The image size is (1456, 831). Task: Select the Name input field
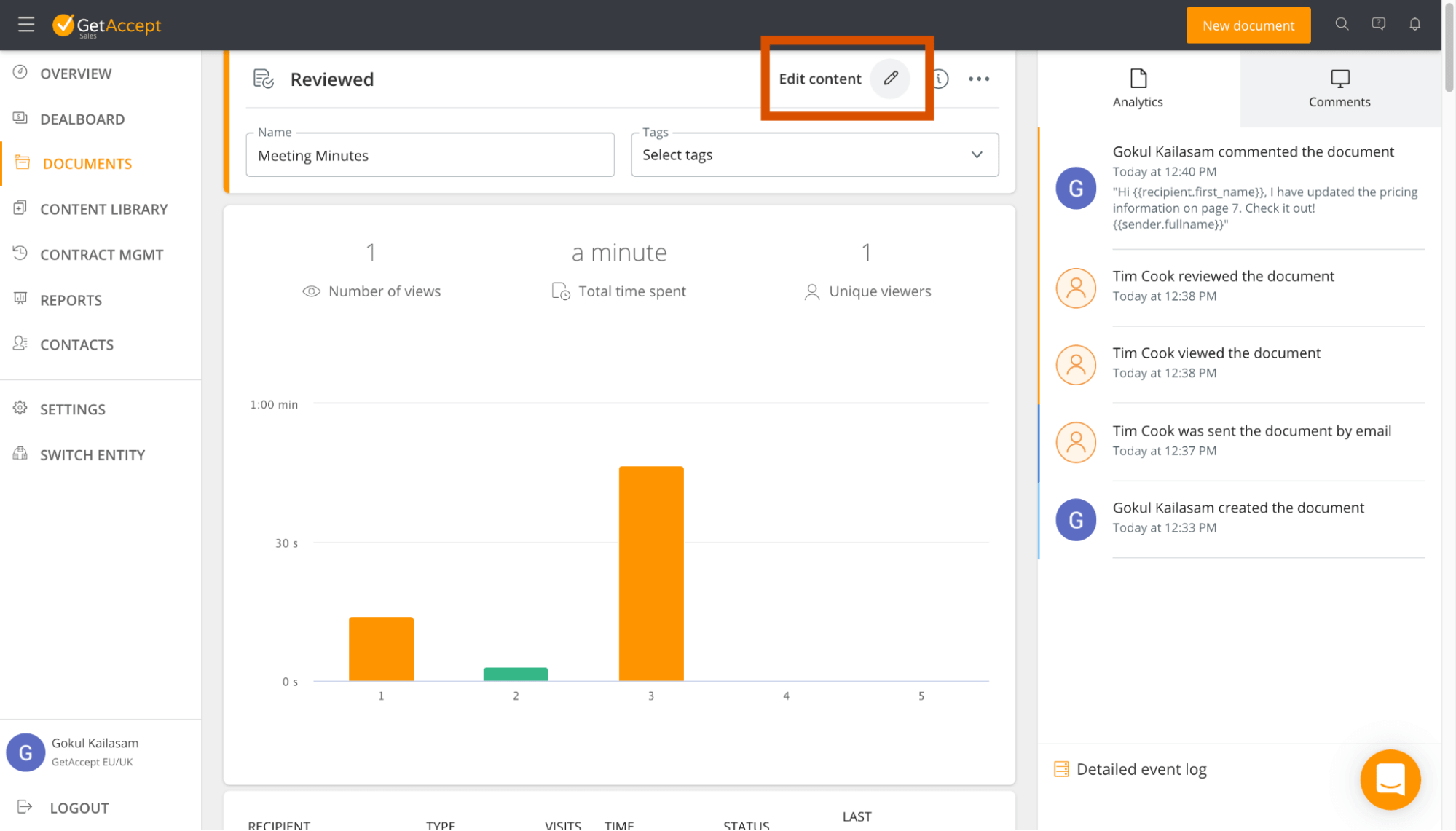[x=430, y=155]
